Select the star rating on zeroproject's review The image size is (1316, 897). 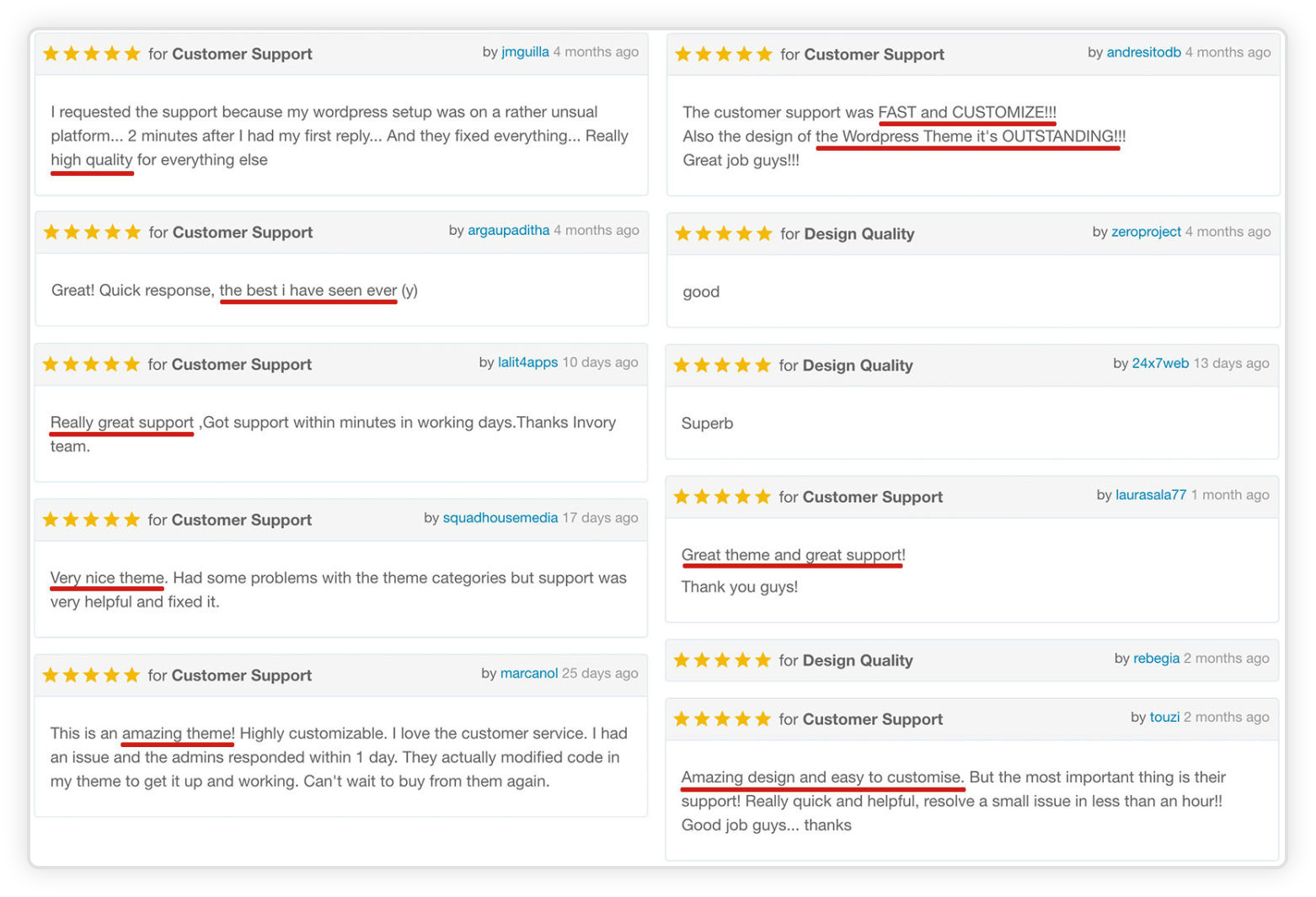pos(723,233)
